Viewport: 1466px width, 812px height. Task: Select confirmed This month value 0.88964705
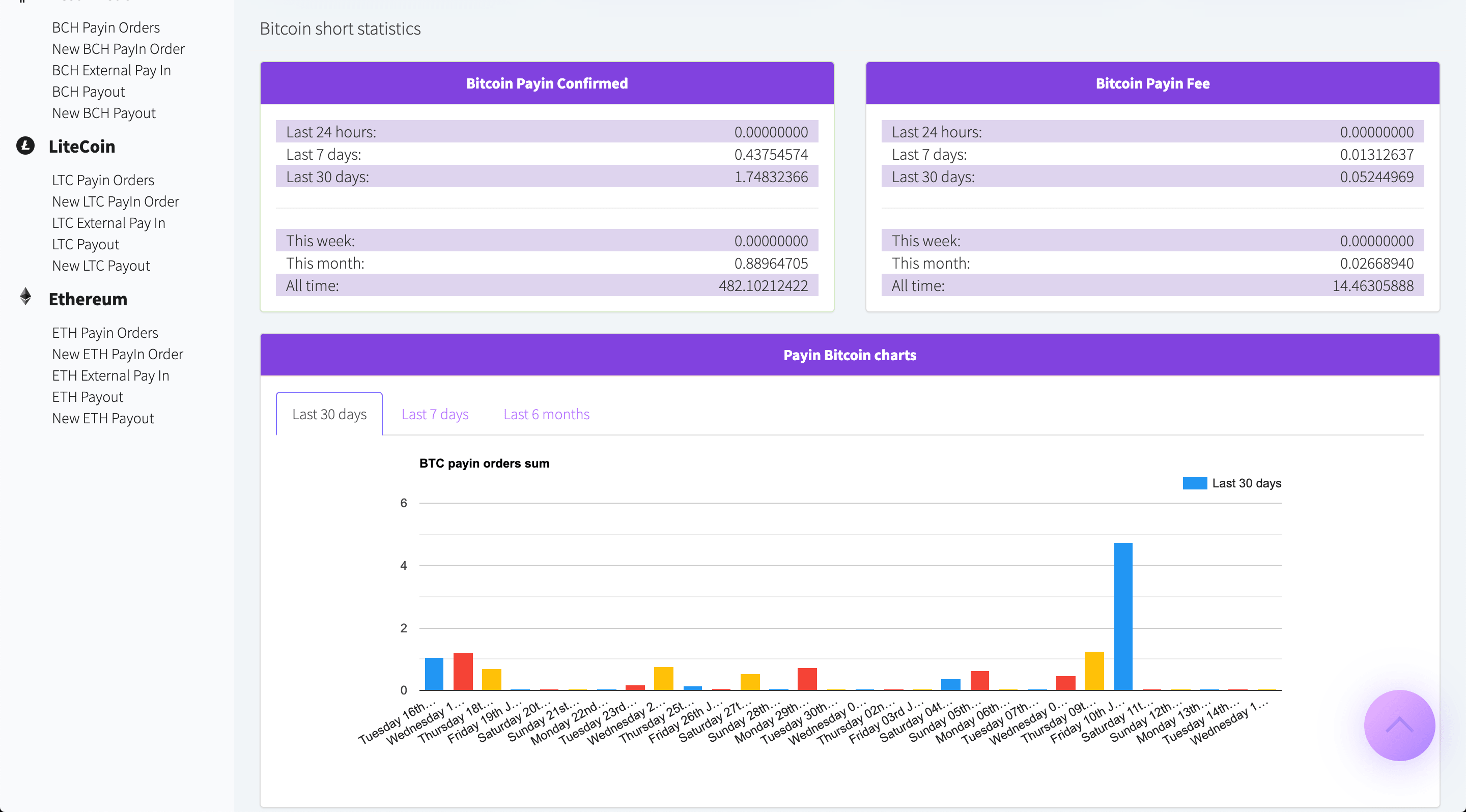point(771,263)
